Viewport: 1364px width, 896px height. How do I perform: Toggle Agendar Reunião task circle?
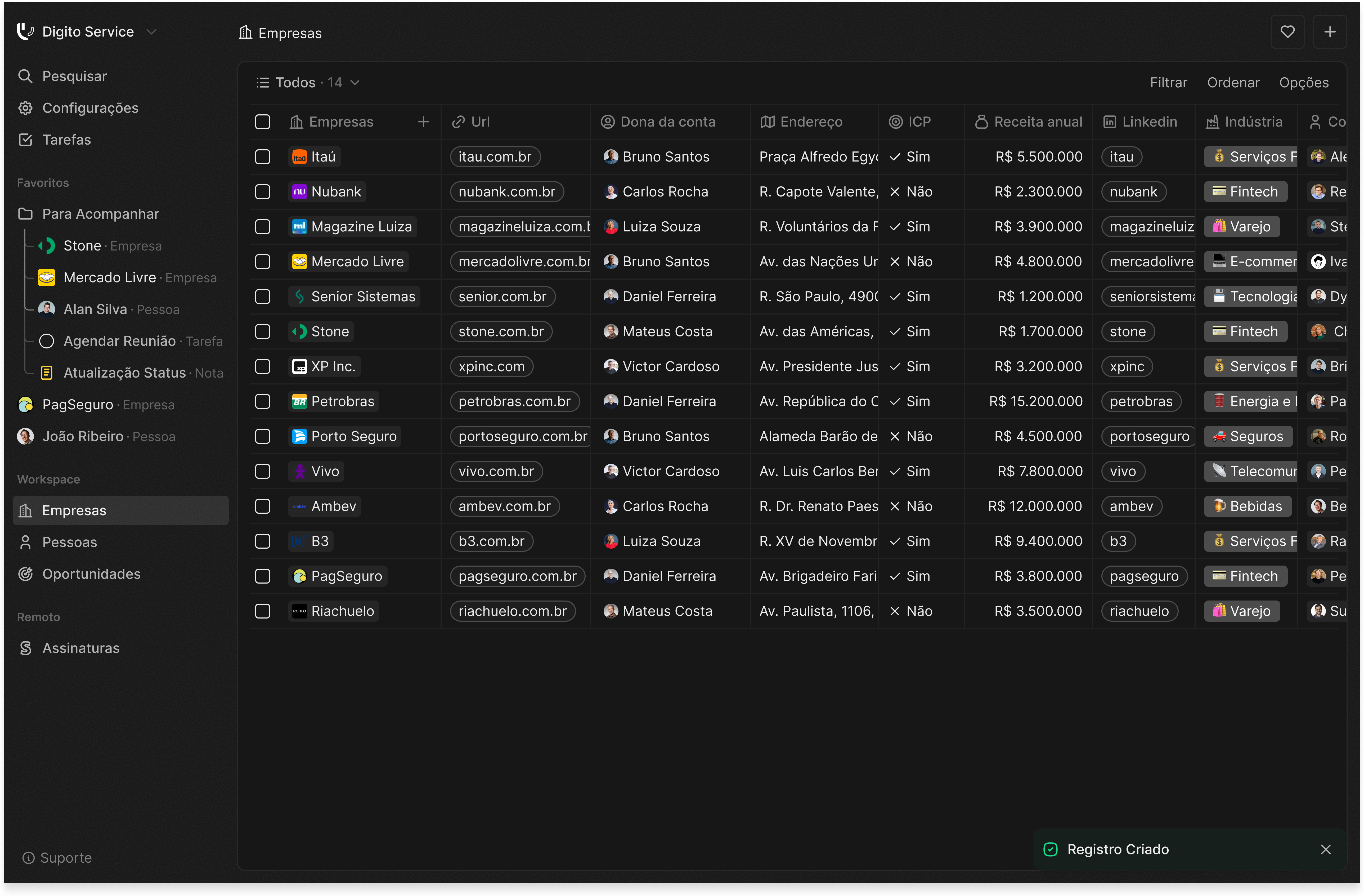[x=46, y=341]
